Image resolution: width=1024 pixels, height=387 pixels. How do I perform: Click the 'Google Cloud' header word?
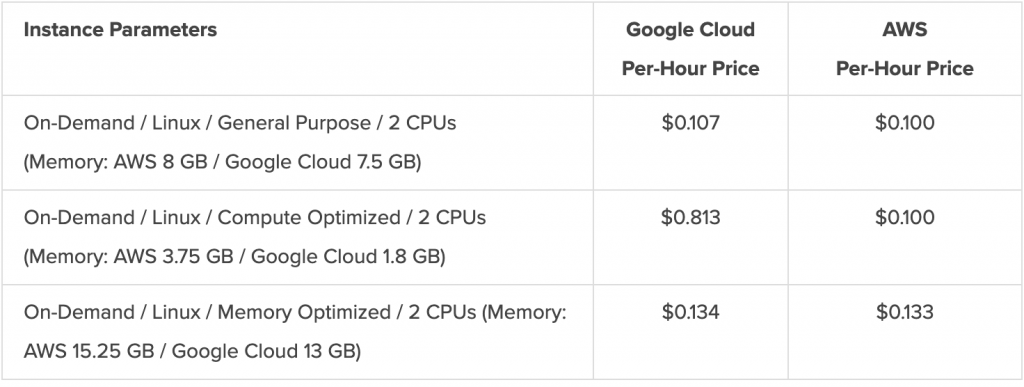point(690,30)
